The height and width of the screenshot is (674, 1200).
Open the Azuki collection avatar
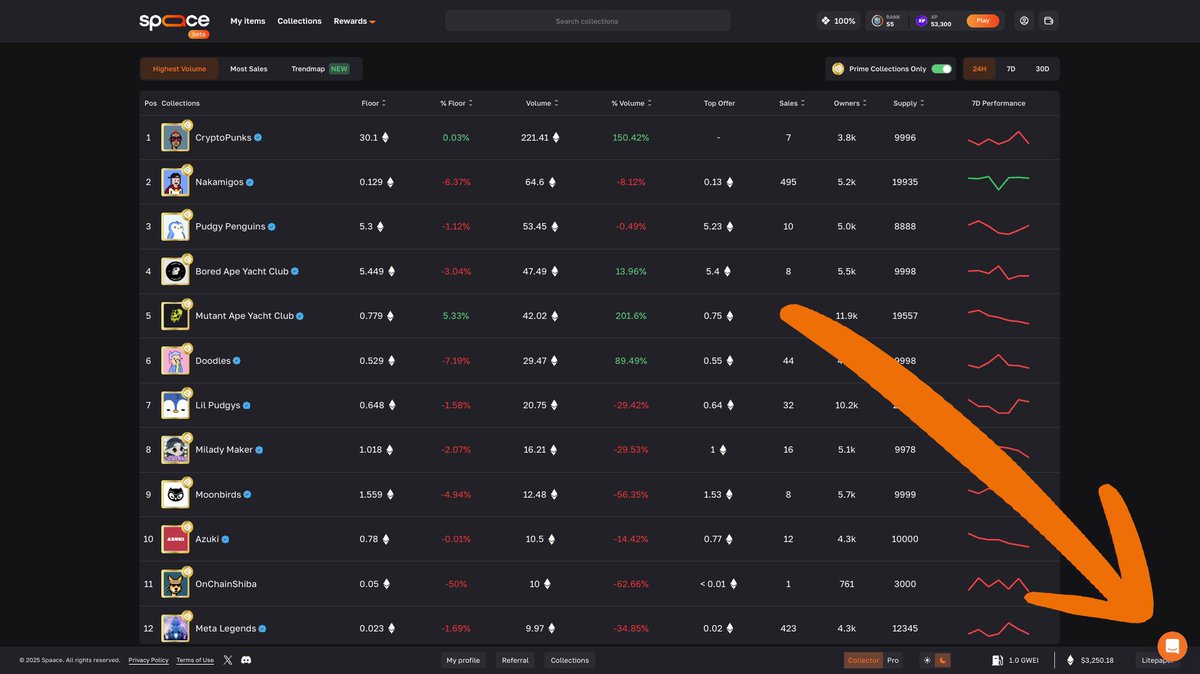pyautogui.click(x=175, y=539)
